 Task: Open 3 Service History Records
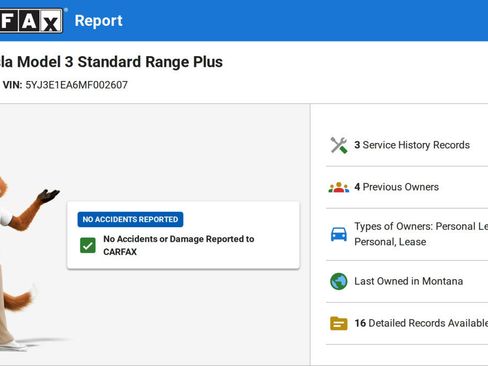412,145
